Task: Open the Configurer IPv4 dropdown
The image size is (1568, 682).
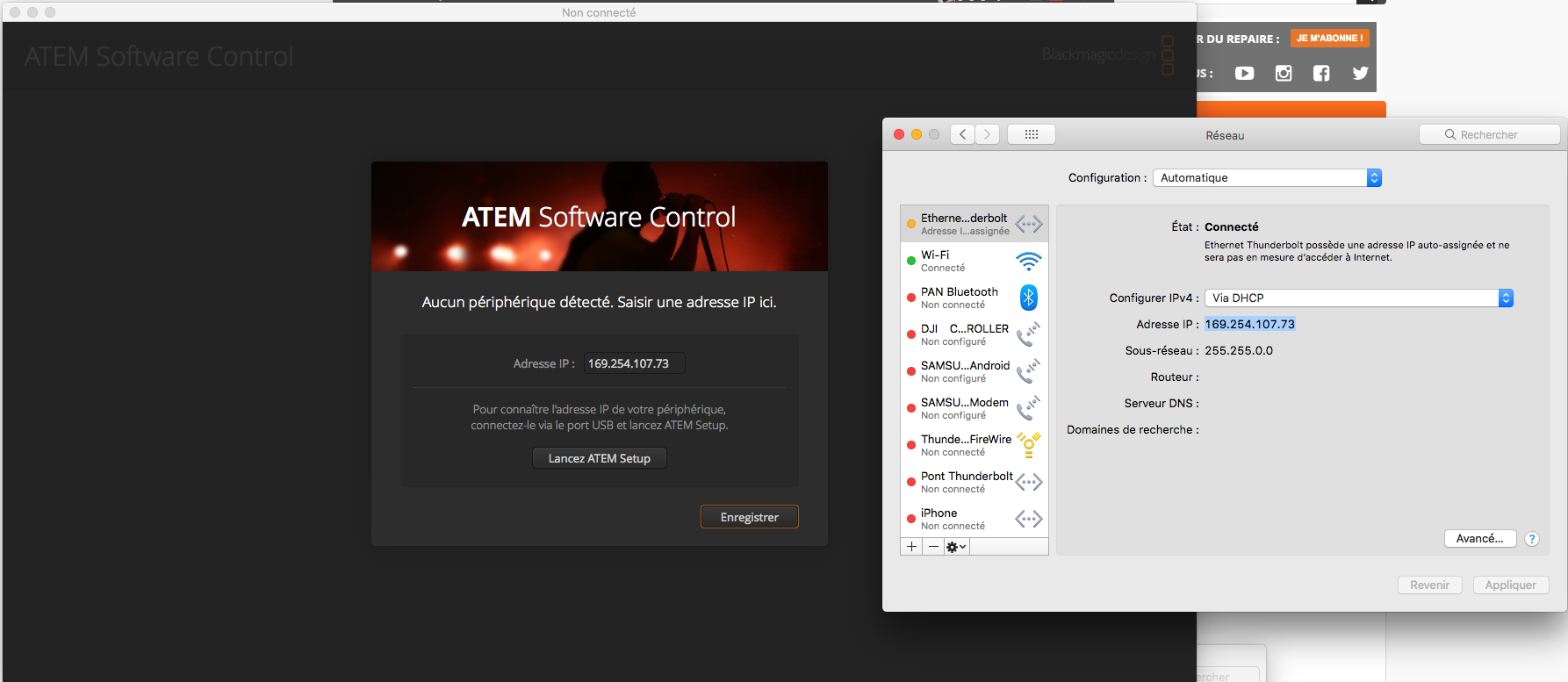Action: [1359, 298]
